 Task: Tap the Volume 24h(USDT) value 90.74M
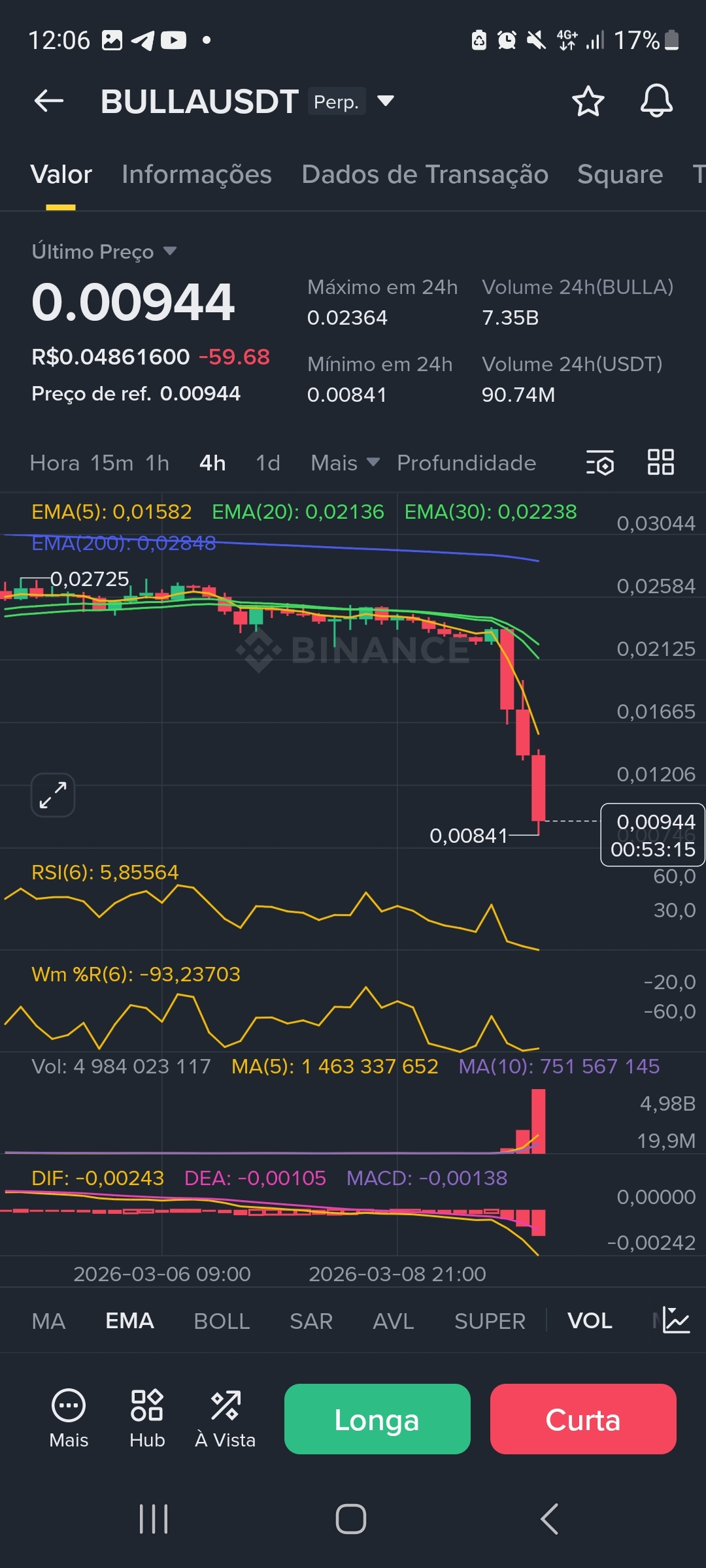click(518, 395)
